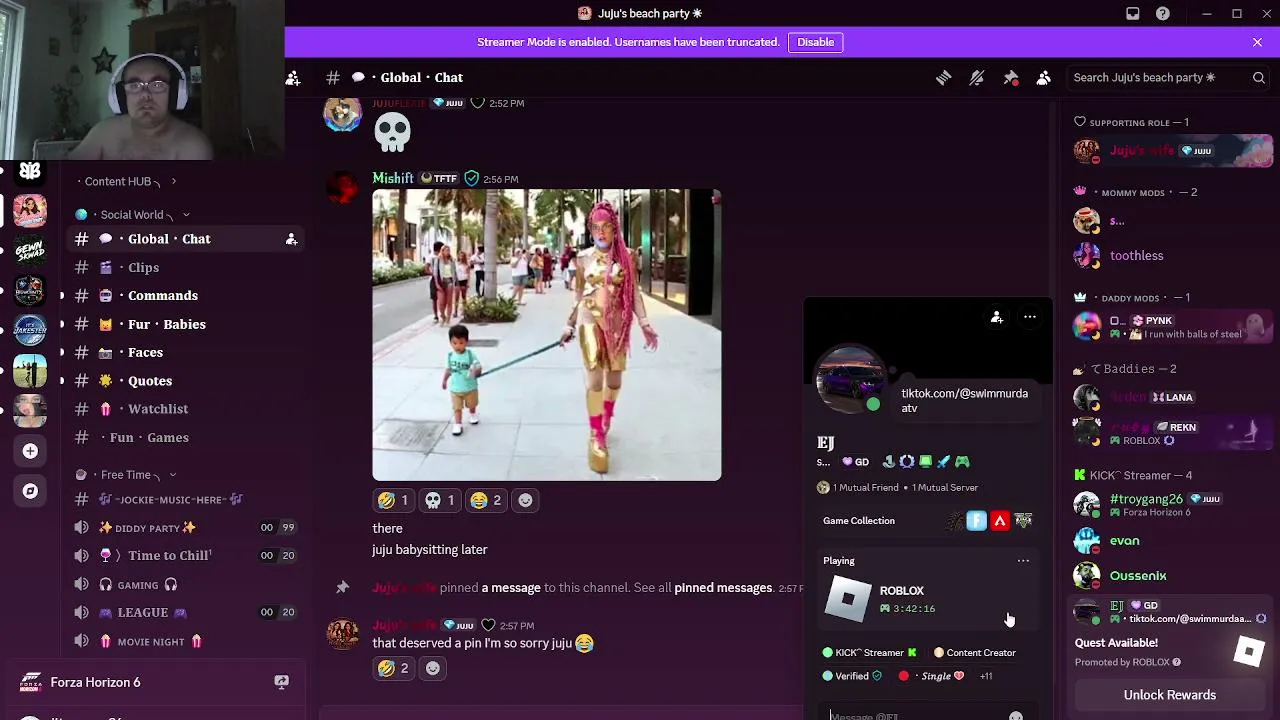Show pinned messages via the pin icon
Screen dimensions: 1280x720
[1011, 78]
